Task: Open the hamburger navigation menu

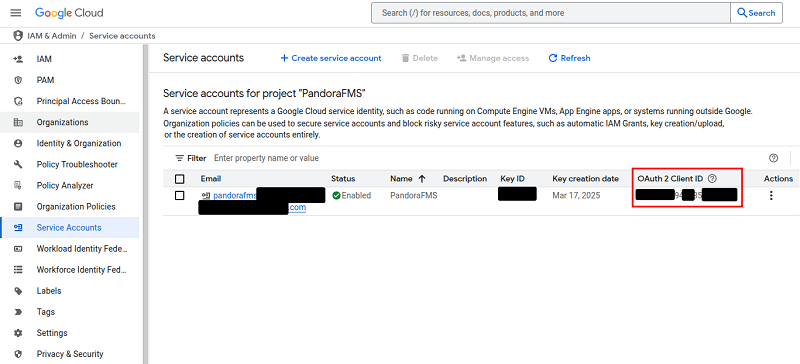Action: (x=16, y=13)
